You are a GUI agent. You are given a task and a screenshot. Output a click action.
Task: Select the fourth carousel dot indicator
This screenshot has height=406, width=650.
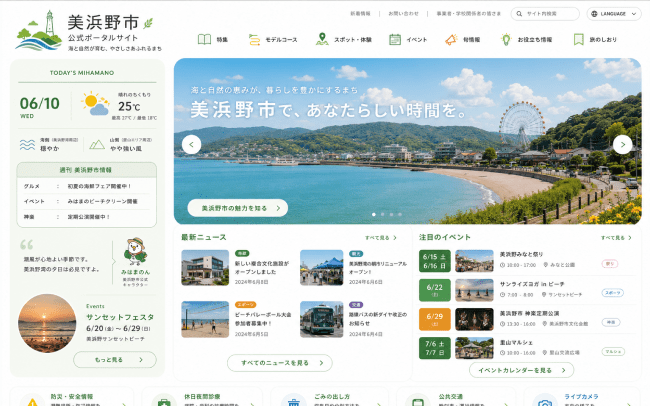coord(400,214)
